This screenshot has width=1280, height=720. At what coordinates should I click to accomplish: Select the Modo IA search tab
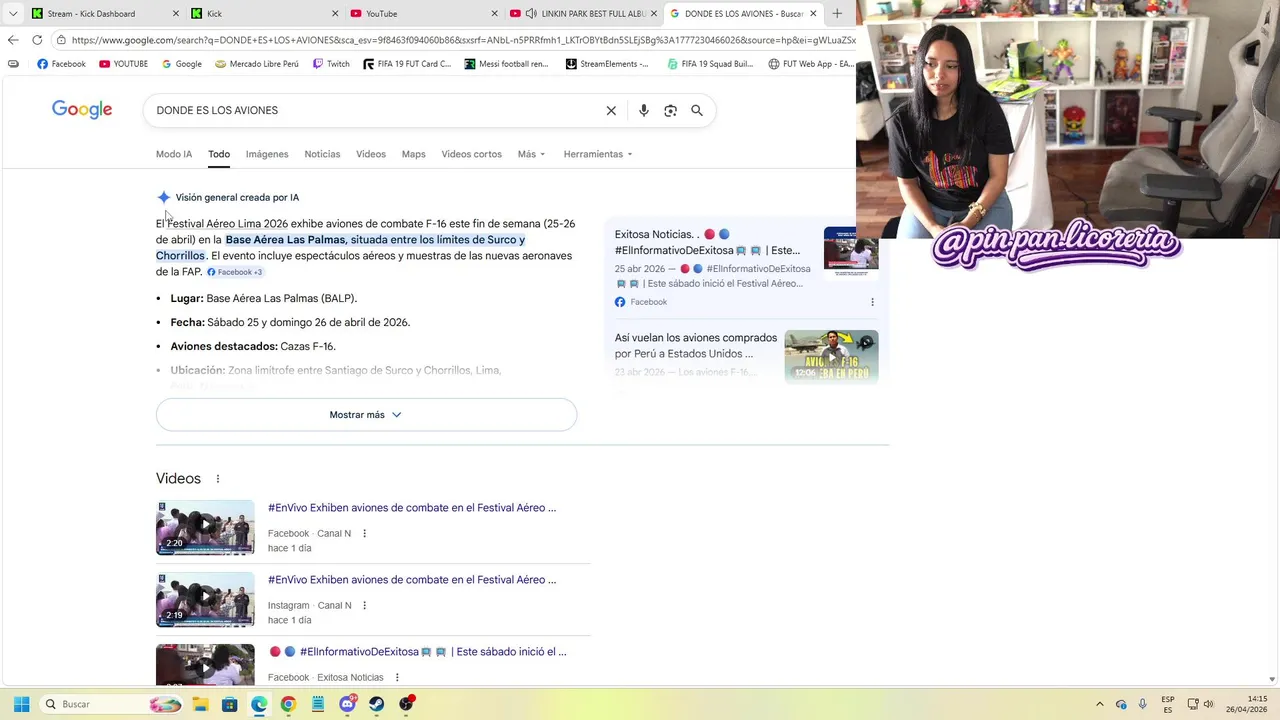[x=174, y=154]
